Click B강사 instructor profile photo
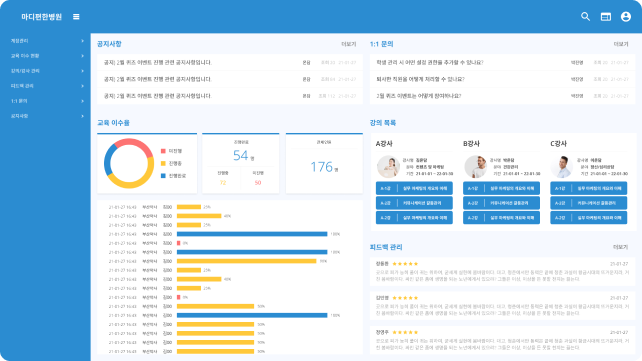 [475, 167]
